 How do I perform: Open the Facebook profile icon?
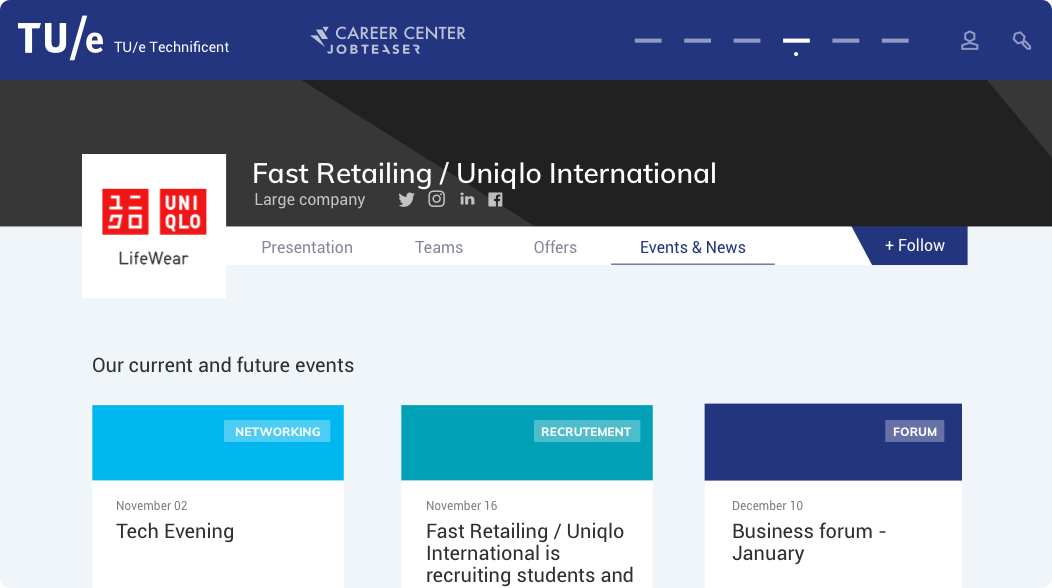(x=495, y=199)
